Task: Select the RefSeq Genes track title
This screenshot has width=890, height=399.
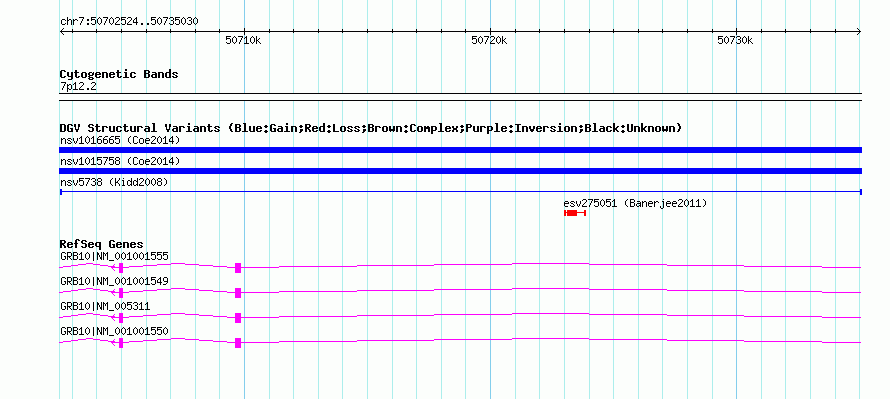Action: click(102, 244)
